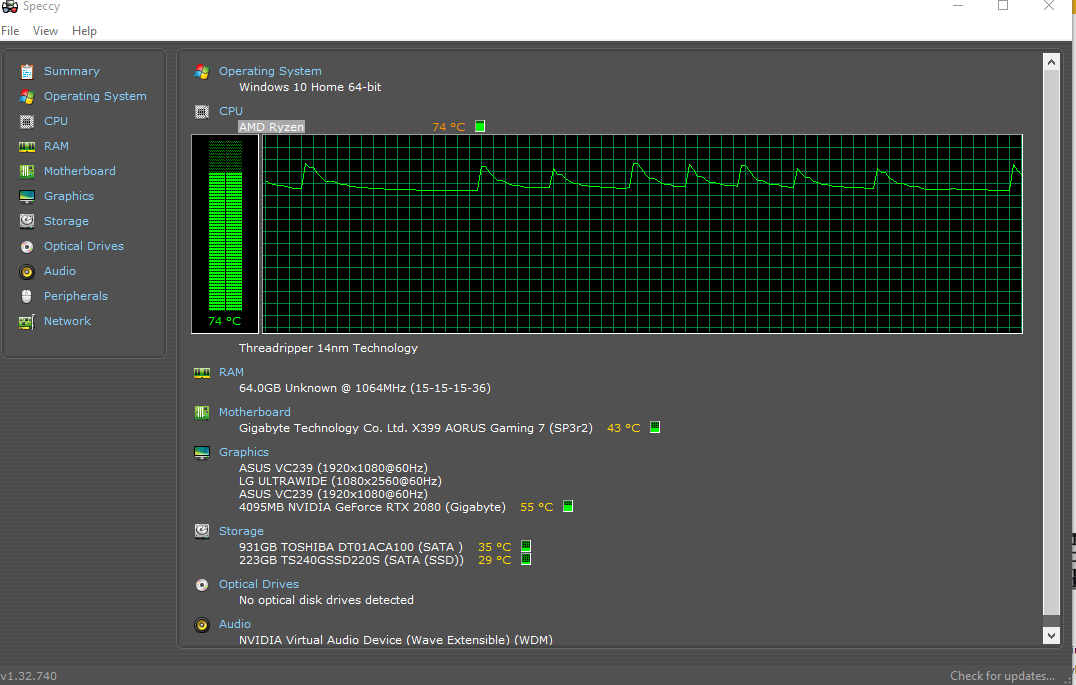Click the Speccy app icon in title bar
This screenshot has width=1076, height=685.
click(10, 6)
